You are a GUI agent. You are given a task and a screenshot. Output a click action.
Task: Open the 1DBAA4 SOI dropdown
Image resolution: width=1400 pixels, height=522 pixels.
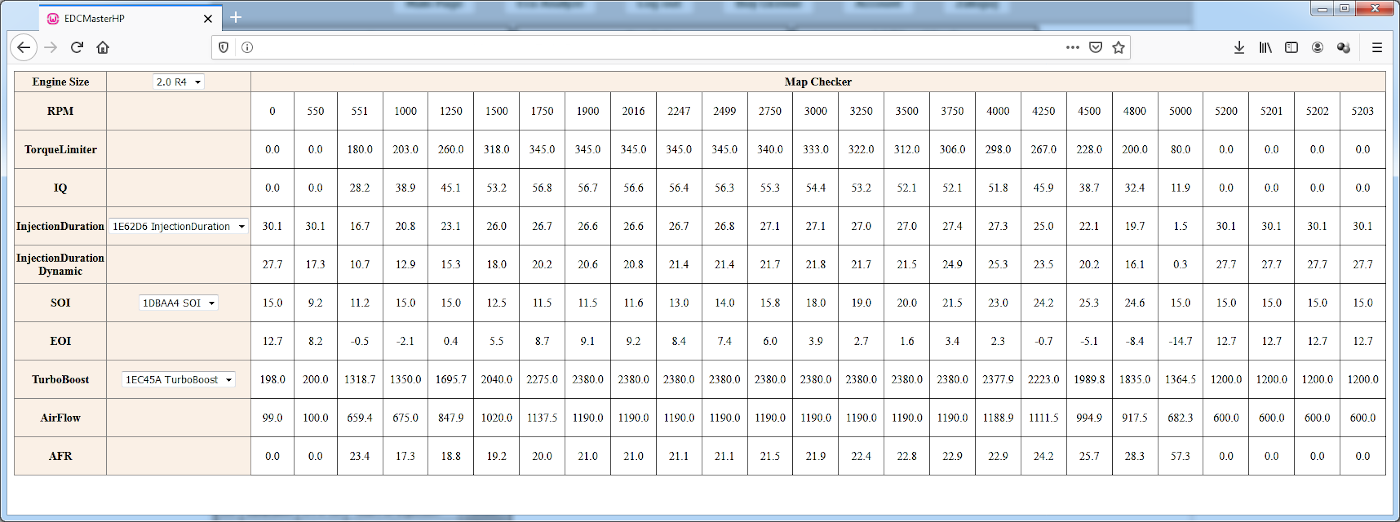[x=179, y=303]
